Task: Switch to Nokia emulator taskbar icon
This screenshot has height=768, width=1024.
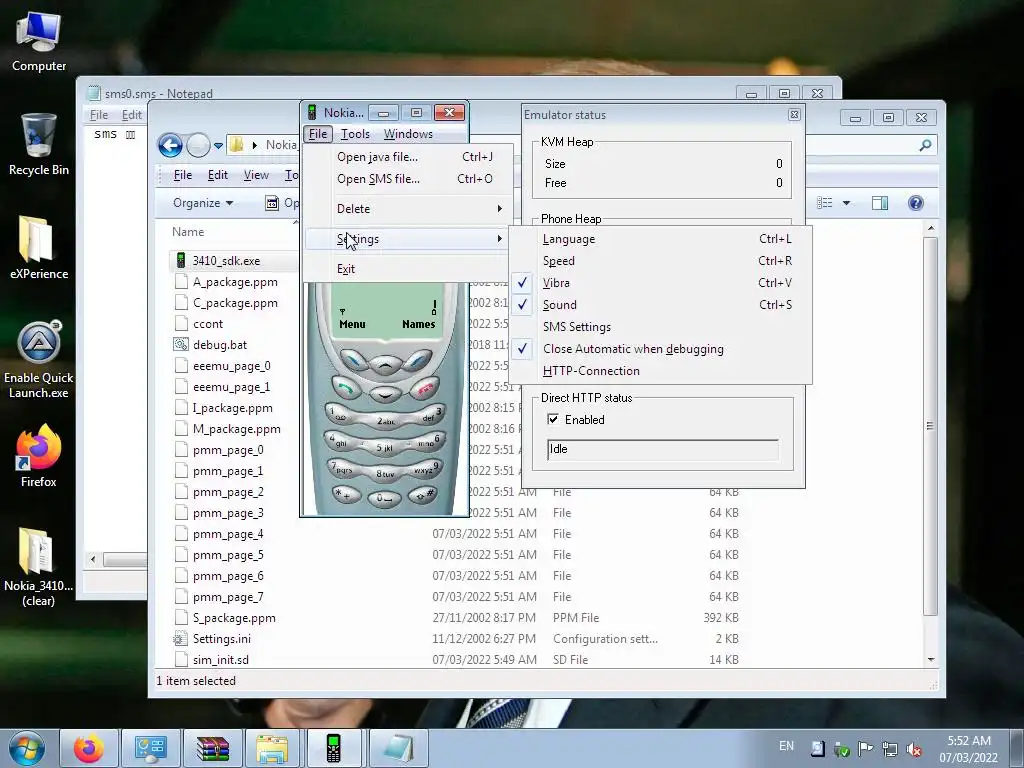Action: (333, 748)
